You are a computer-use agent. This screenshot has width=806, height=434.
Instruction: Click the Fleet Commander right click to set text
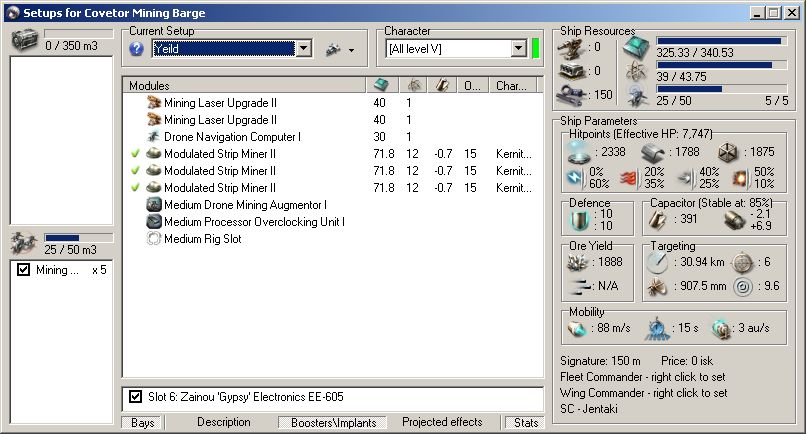643,377
